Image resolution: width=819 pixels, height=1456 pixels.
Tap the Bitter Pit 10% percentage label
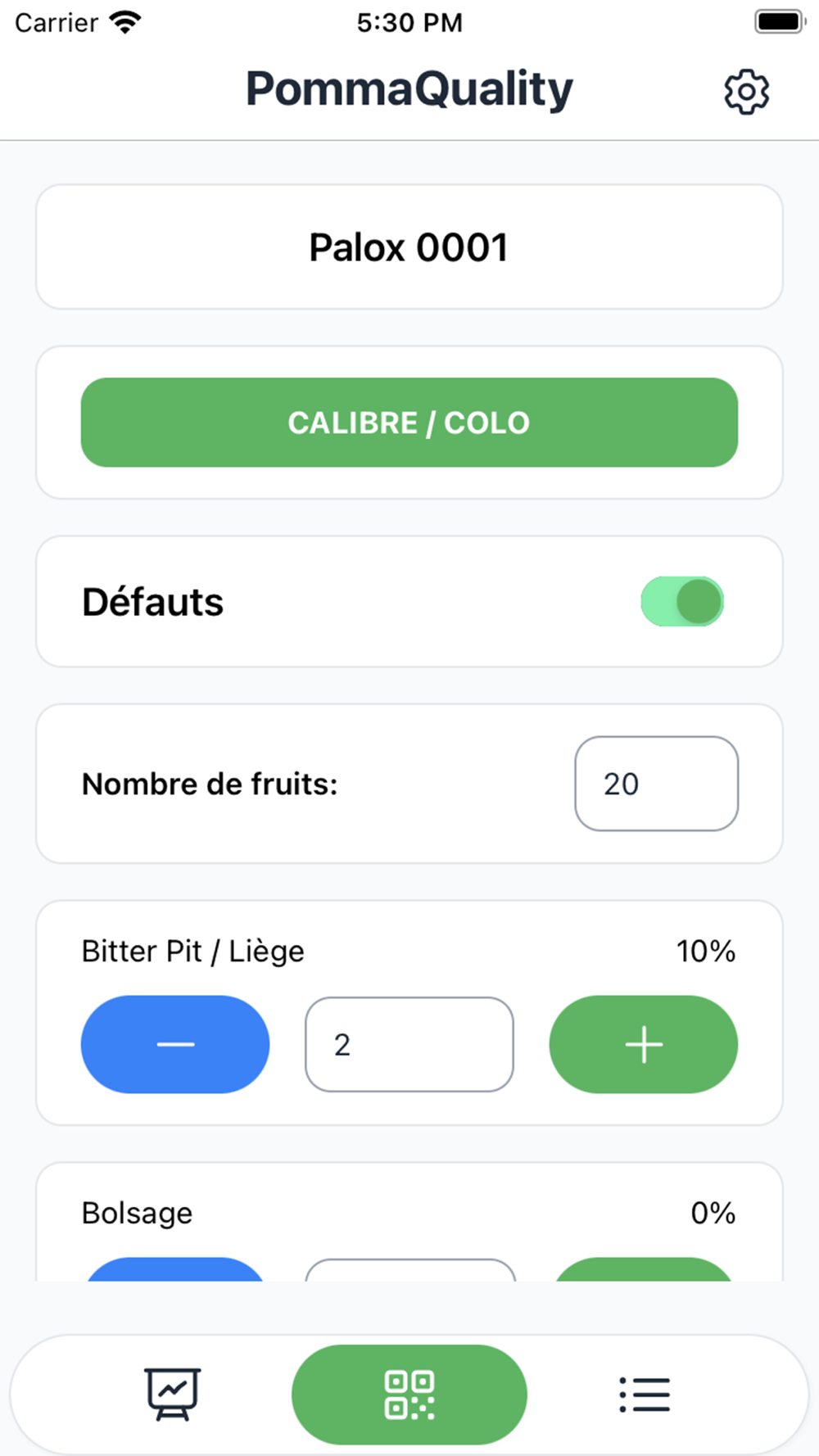706,951
